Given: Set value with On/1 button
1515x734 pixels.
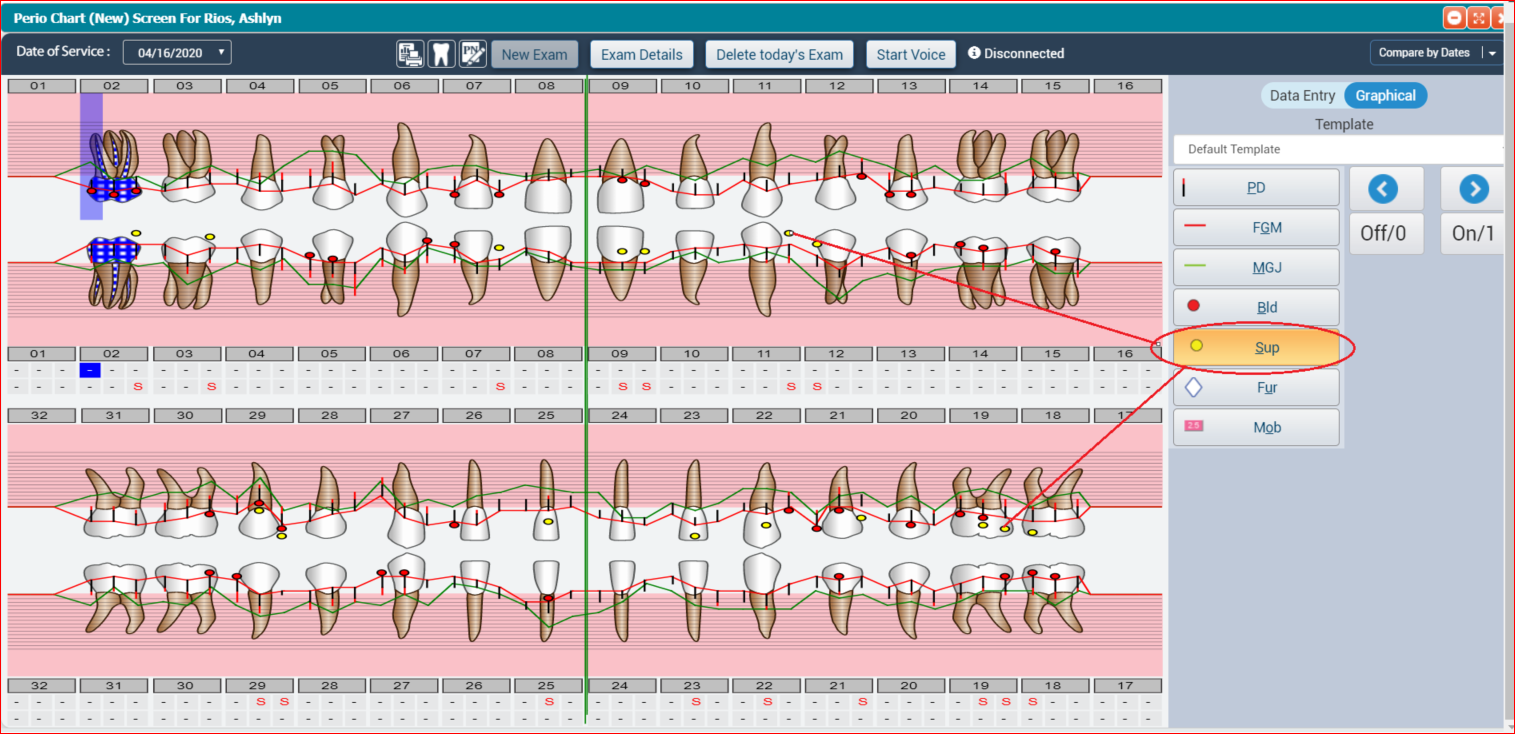Looking at the screenshot, I should tap(1473, 233).
